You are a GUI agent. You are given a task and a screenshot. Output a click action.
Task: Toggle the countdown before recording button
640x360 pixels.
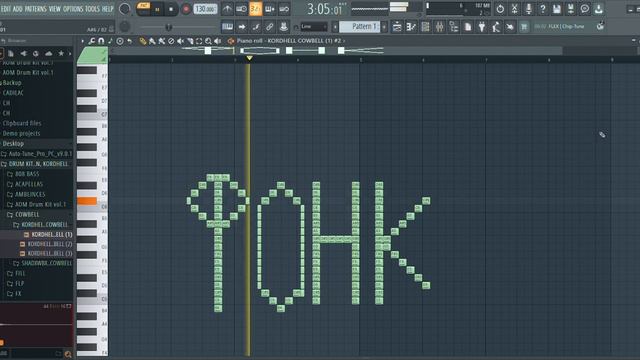[256, 9]
